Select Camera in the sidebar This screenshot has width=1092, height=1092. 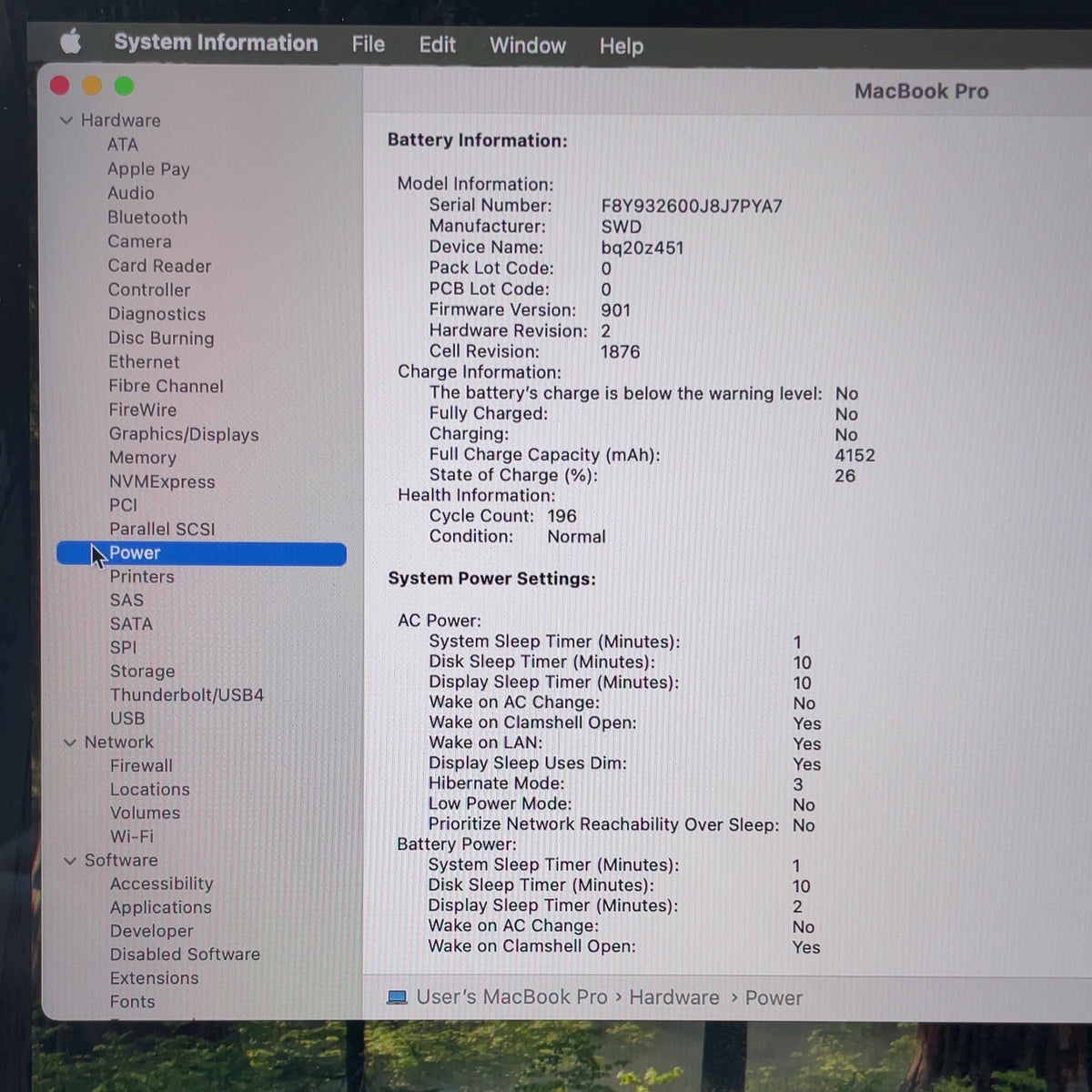pos(139,241)
